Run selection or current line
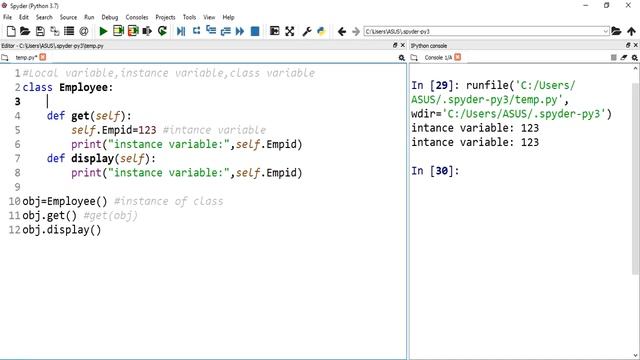The width and height of the screenshot is (640, 360). click(147, 31)
